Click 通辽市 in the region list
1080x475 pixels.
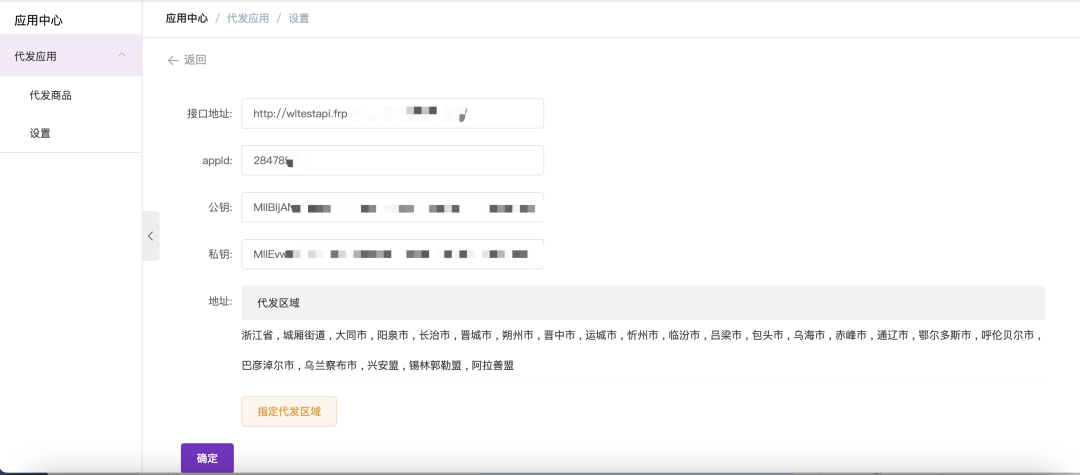tap(893, 336)
